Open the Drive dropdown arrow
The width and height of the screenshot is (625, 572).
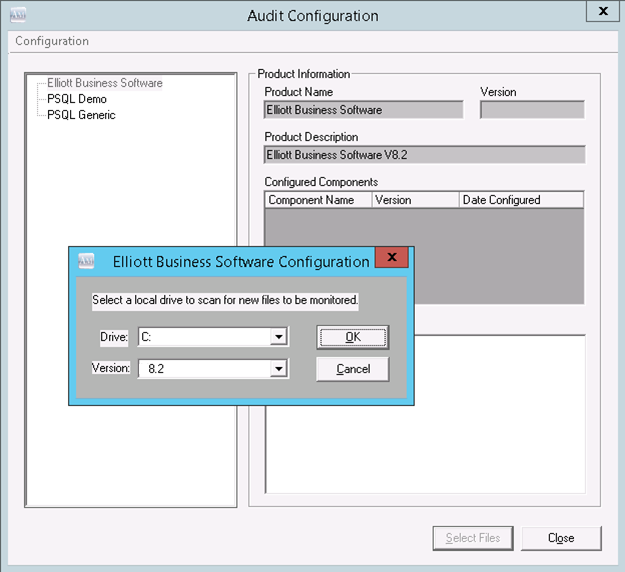279,337
